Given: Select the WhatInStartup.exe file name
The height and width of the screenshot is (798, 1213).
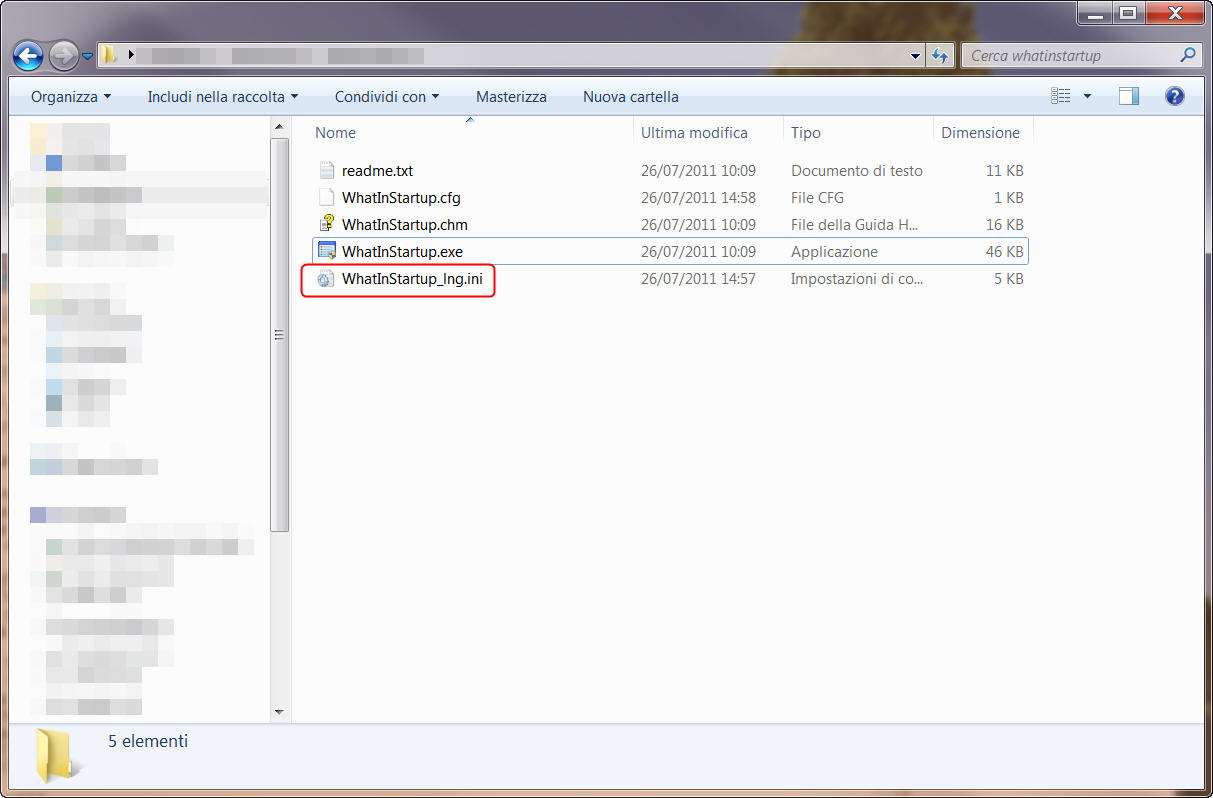Looking at the screenshot, I should (402, 252).
